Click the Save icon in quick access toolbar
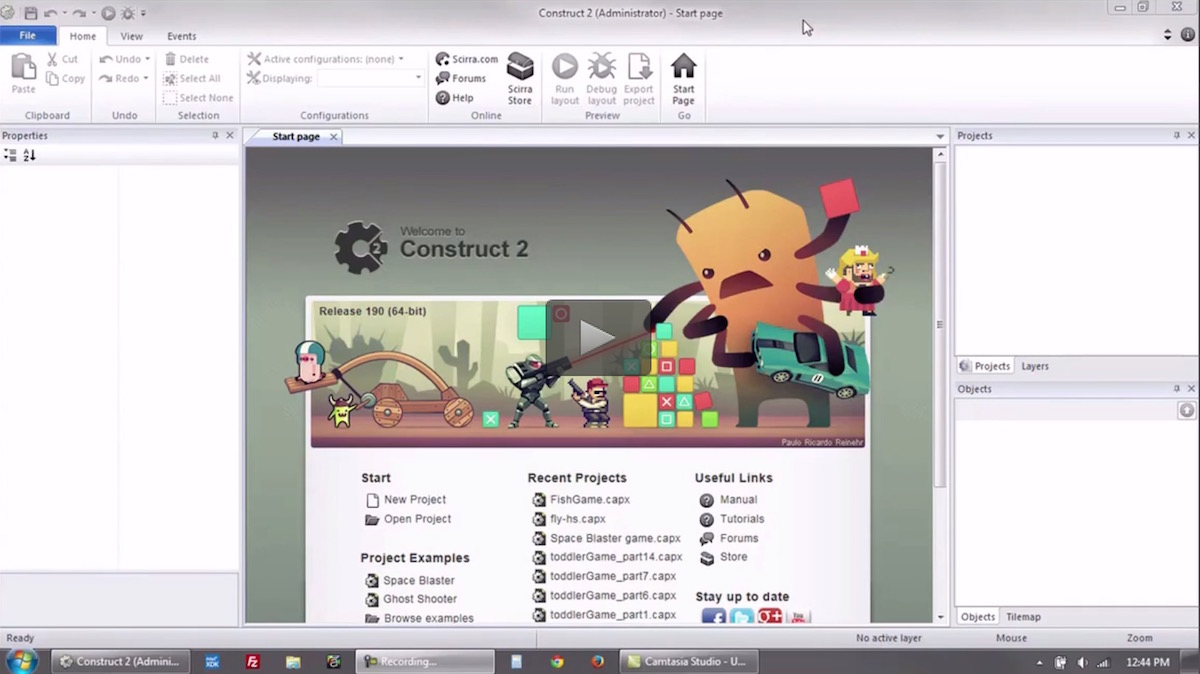This screenshot has height=674, width=1200. click(x=30, y=13)
